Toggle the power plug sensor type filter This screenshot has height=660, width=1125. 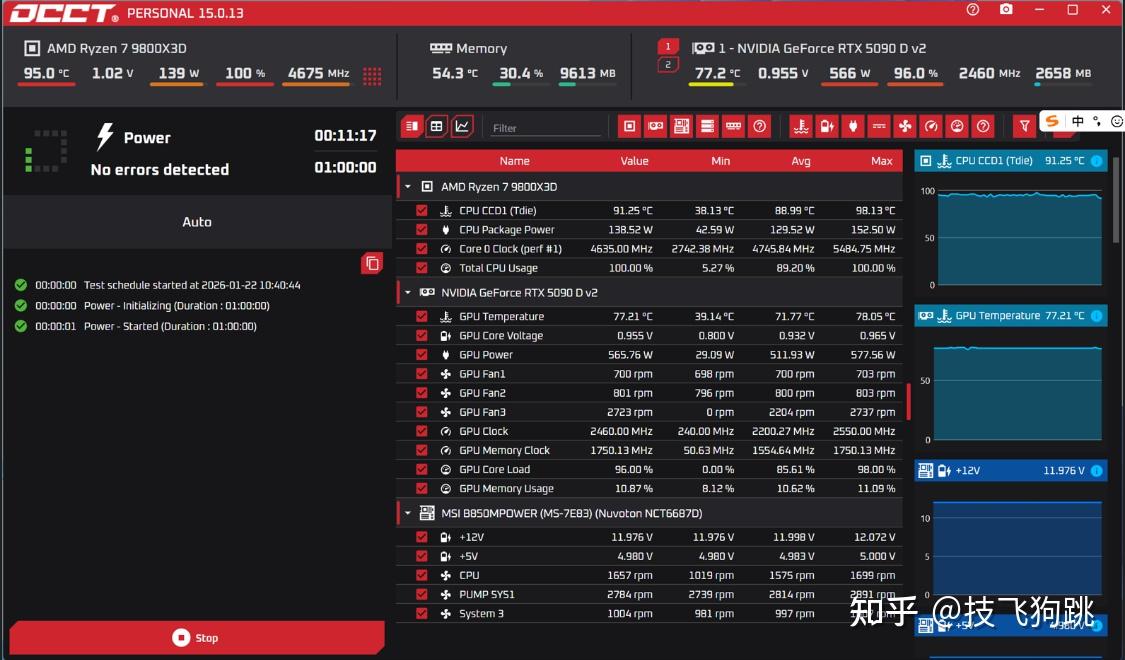coord(853,126)
